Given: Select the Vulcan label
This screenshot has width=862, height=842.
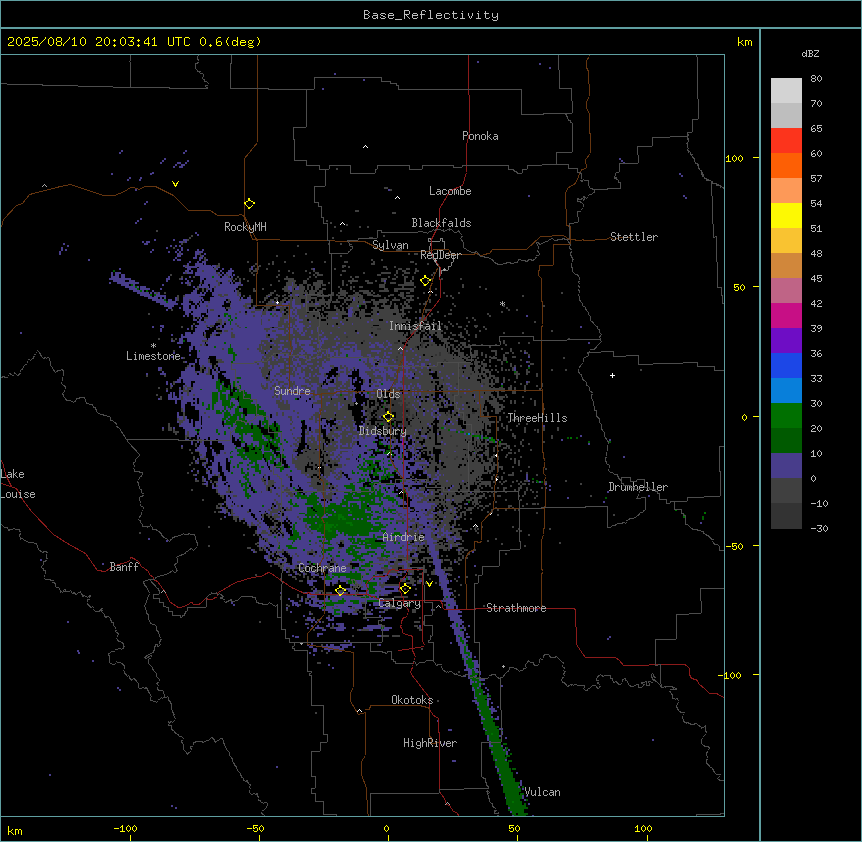Looking at the screenshot, I should pyautogui.click(x=543, y=792).
